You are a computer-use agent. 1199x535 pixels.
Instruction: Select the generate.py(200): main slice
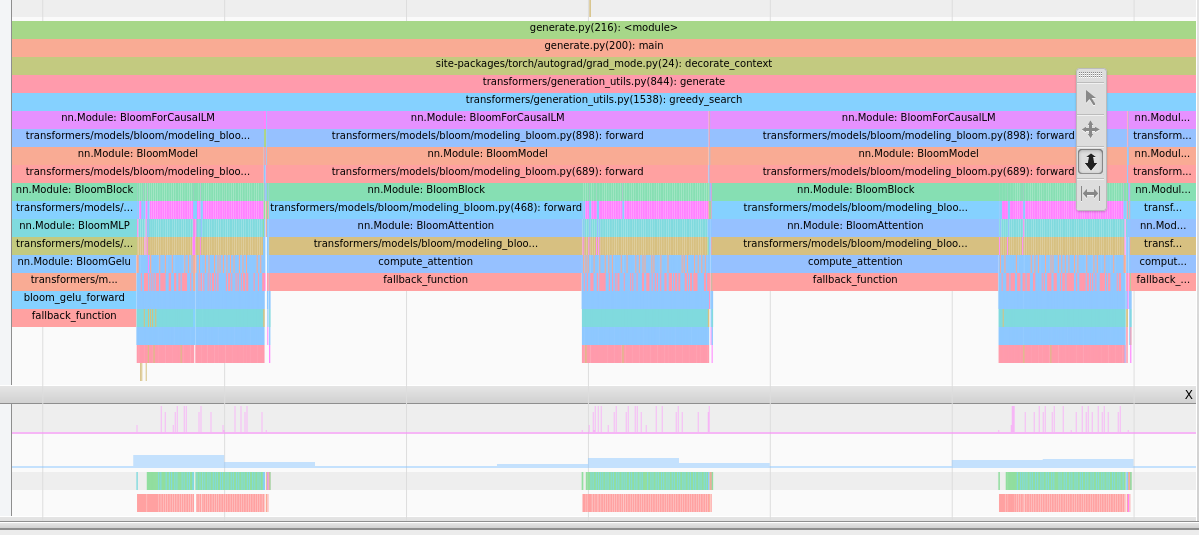[x=603, y=46]
